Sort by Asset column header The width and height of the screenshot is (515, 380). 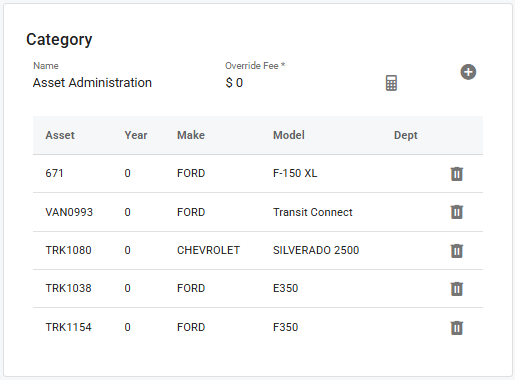pyautogui.click(x=60, y=135)
